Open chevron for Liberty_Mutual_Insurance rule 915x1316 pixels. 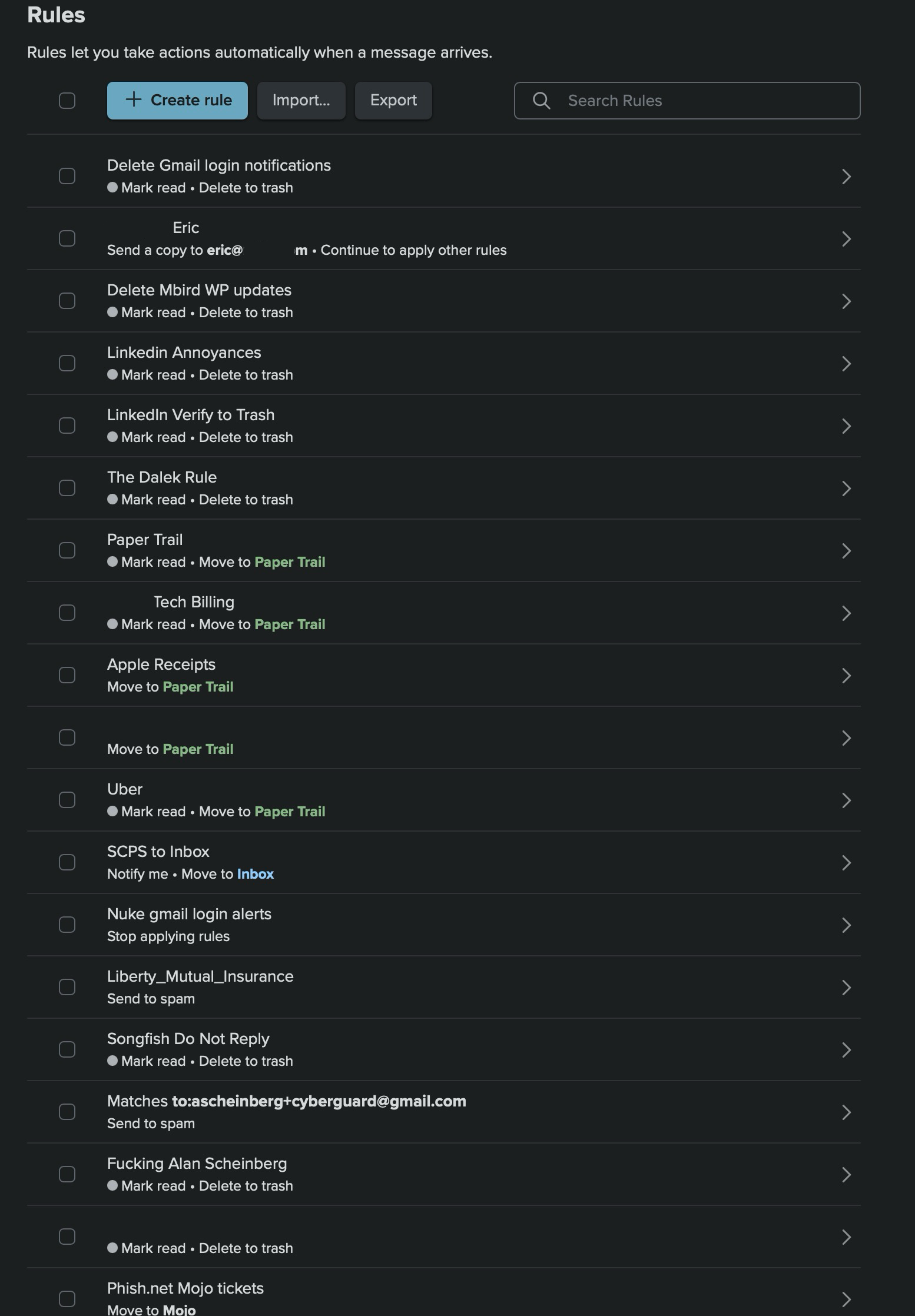846,988
